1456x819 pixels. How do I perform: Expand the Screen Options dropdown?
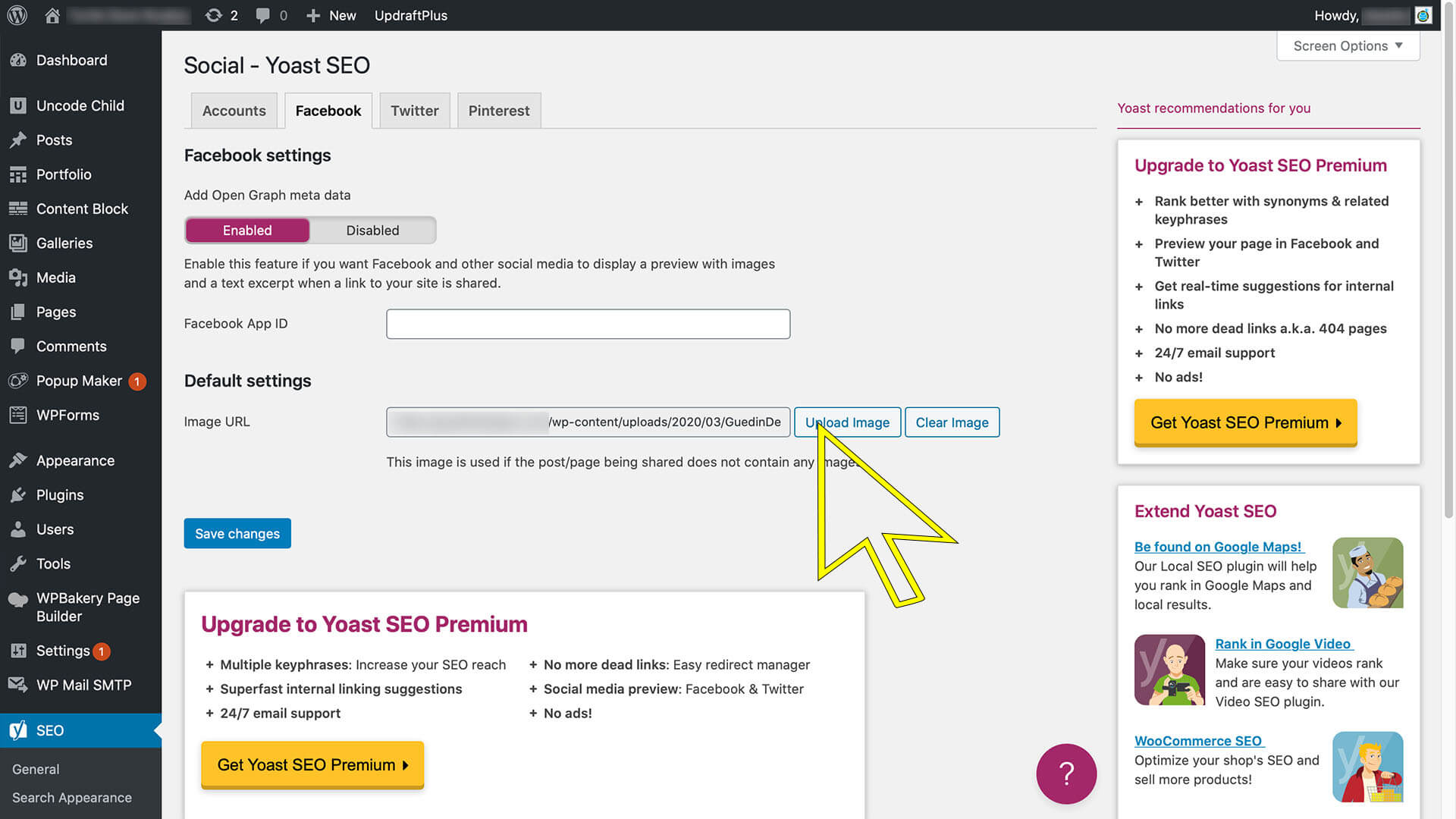[x=1348, y=45]
